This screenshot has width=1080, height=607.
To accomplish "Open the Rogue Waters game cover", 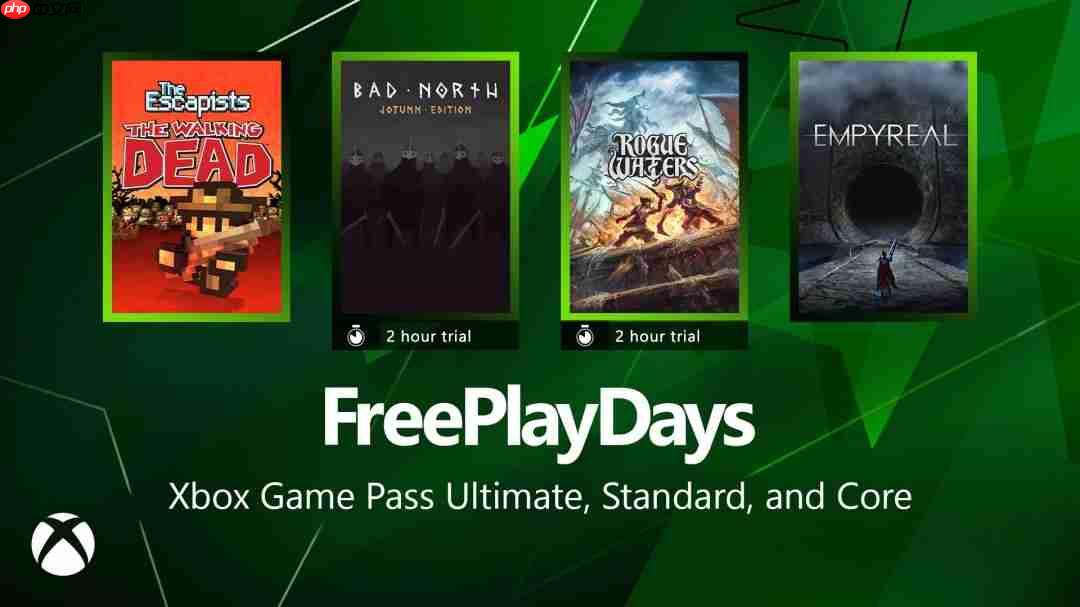I will point(654,187).
